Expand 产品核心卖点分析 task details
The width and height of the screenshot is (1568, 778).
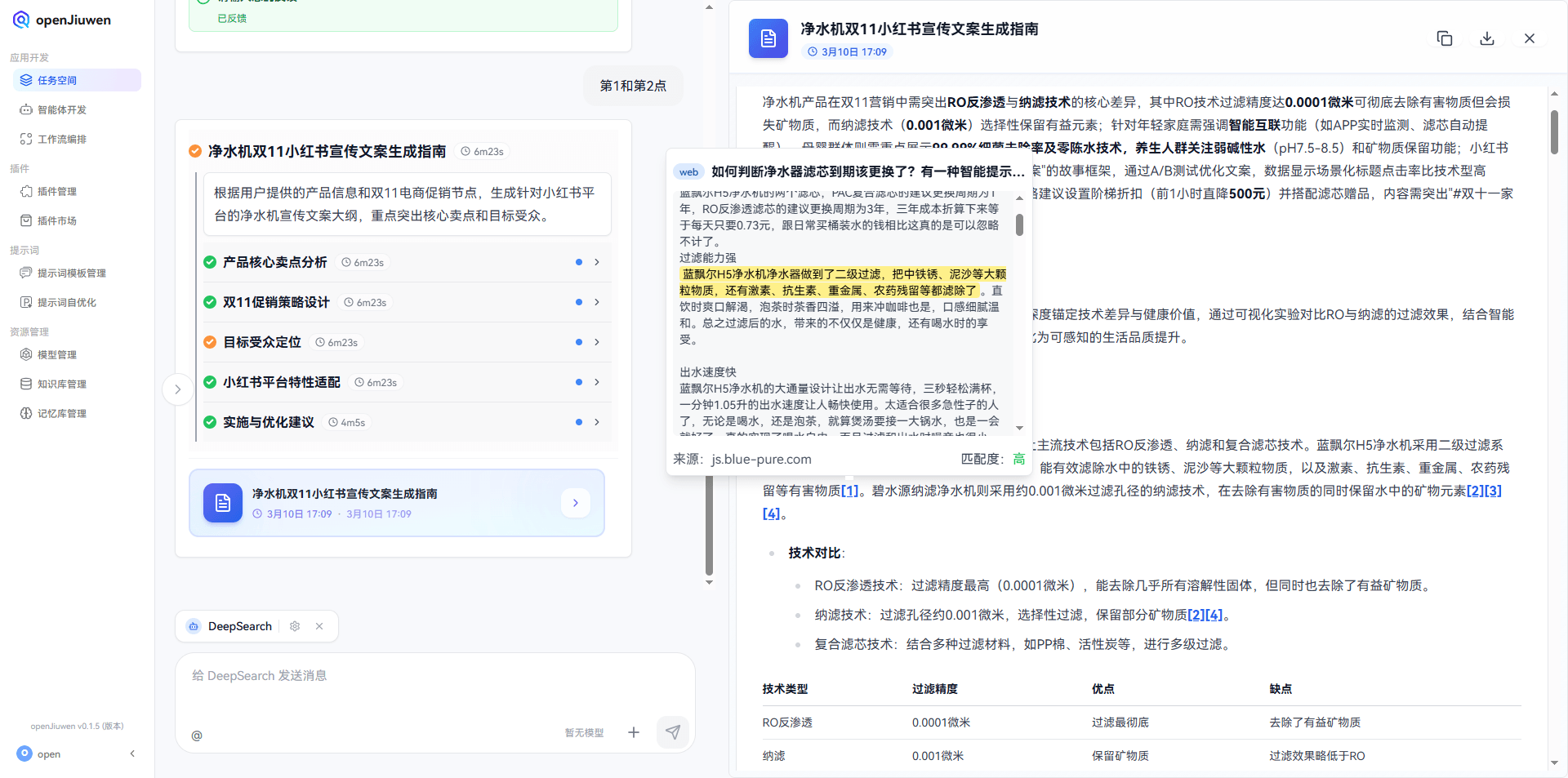tap(596, 262)
